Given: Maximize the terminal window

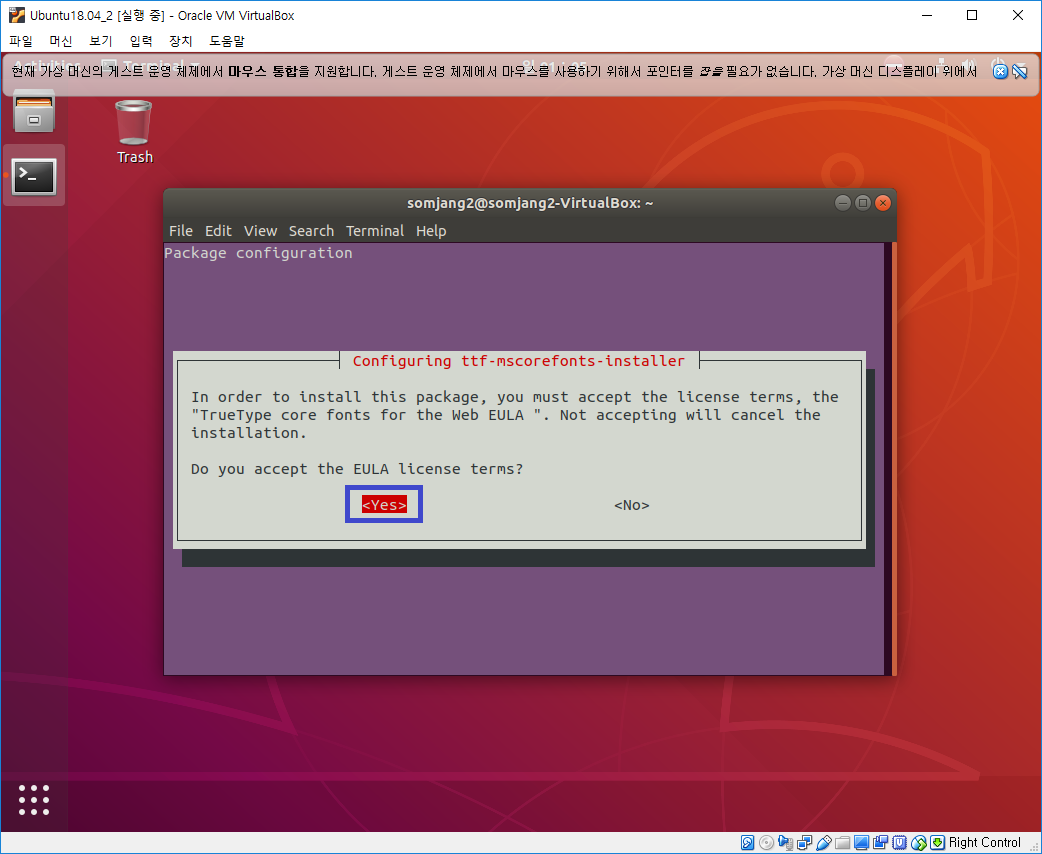Looking at the screenshot, I should pos(863,203).
